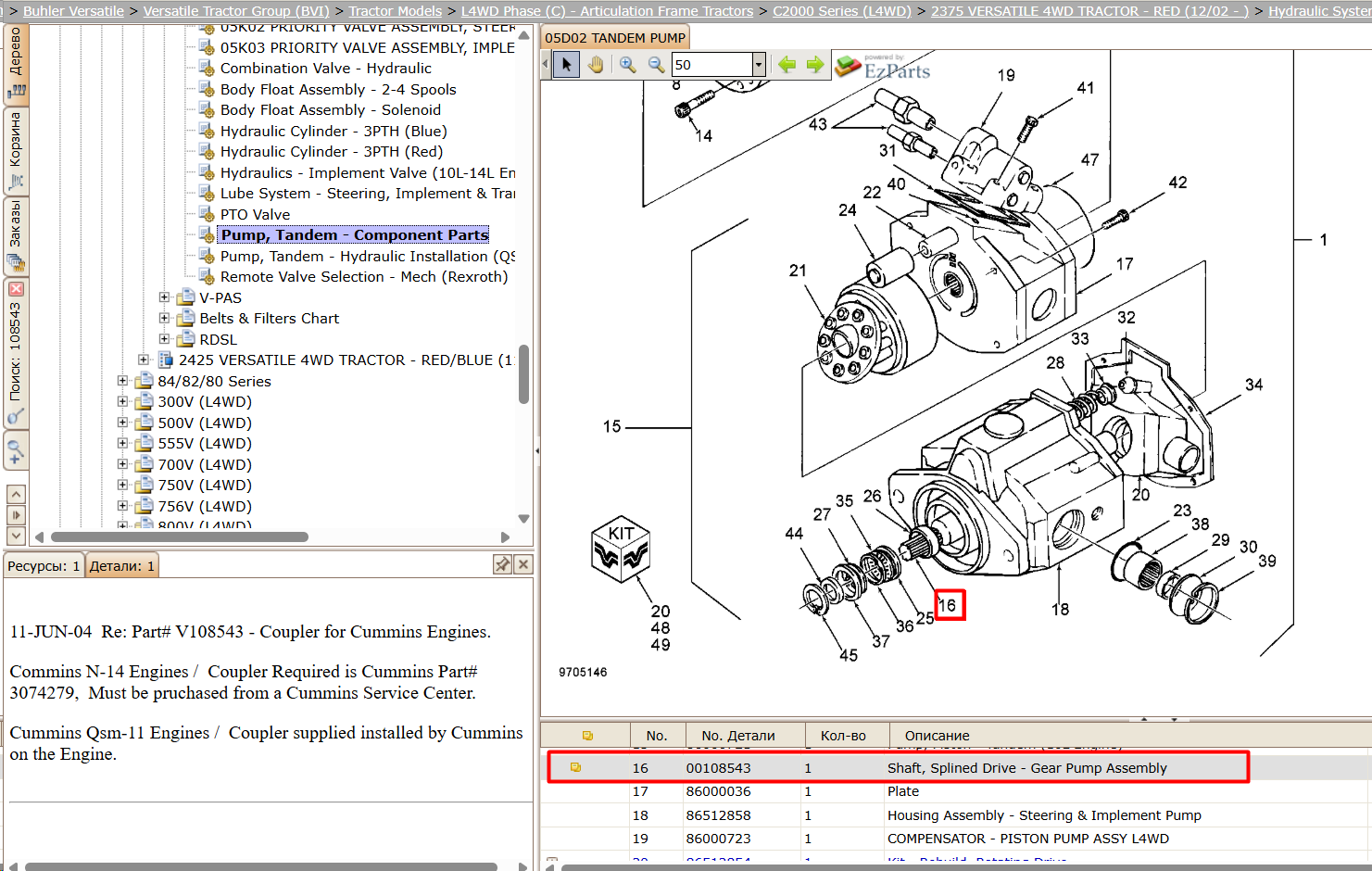
Task: Click the up arrow button in left sidebar
Action: coord(16,495)
